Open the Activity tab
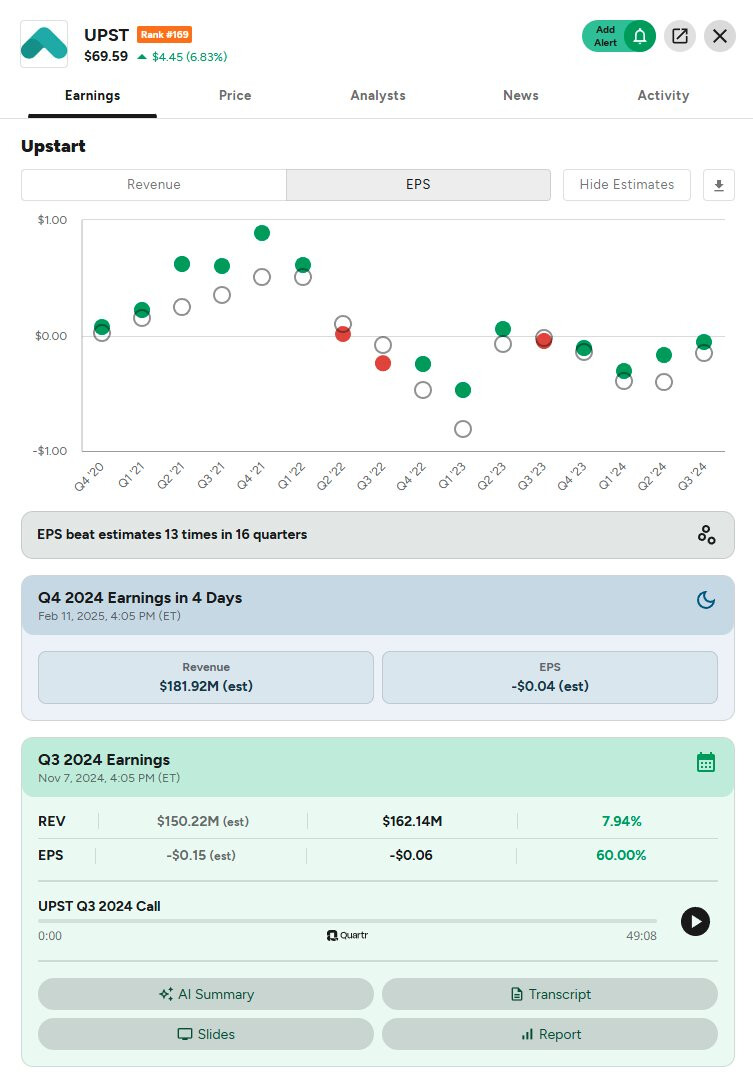The image size is (753, 1076). point(663,95)
